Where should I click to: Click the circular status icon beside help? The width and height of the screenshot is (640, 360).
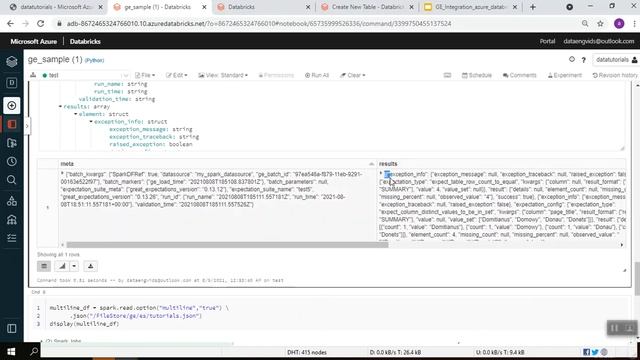click(x=572, y=60)
